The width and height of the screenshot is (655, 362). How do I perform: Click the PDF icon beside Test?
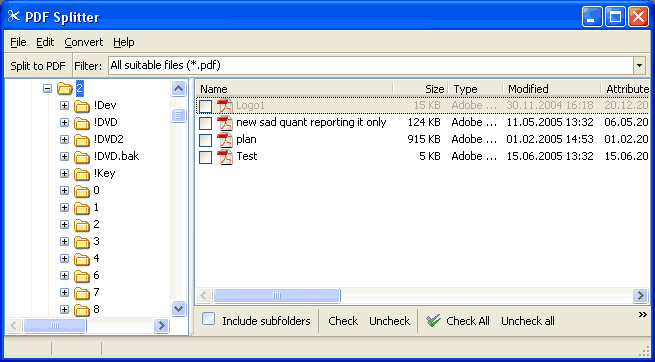(225, 157)
